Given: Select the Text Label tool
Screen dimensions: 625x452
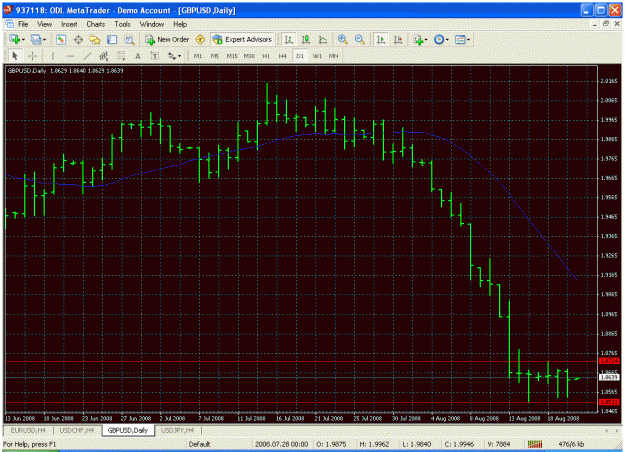Looking at the screenshot, I should [x=155, y=56].
